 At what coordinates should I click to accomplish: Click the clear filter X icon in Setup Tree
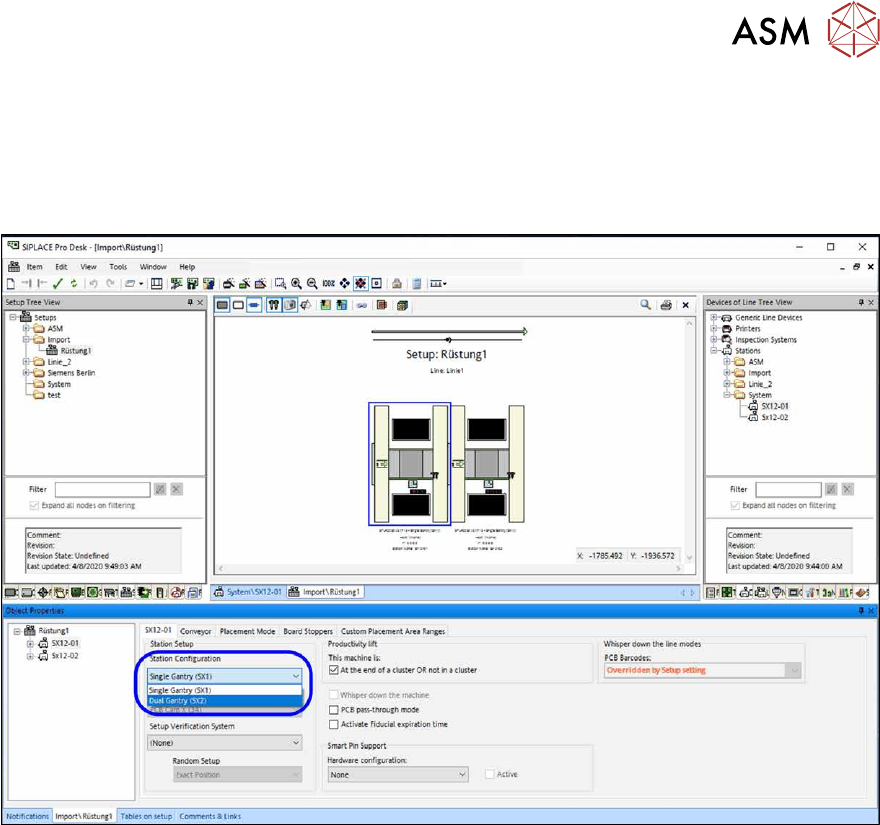[x=176, y=489]
